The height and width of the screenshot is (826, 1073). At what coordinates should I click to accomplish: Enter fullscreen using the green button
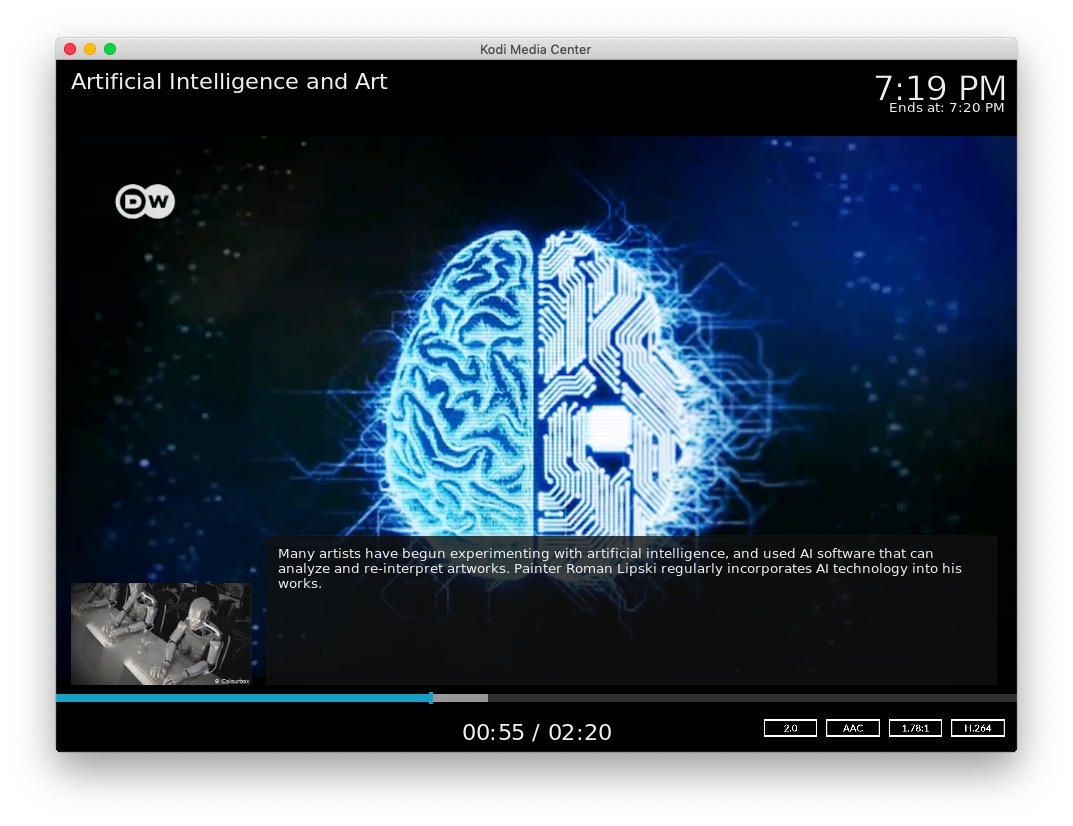pyautogui.click(x=110, y=49)
